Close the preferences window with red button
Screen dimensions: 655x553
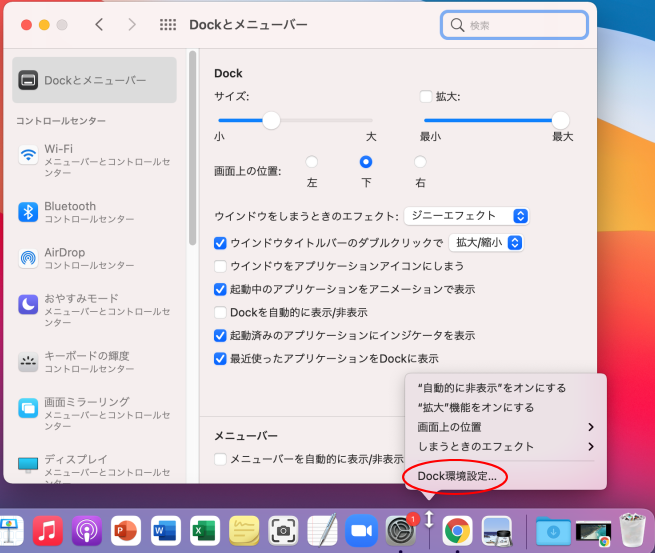click(26, 25)
